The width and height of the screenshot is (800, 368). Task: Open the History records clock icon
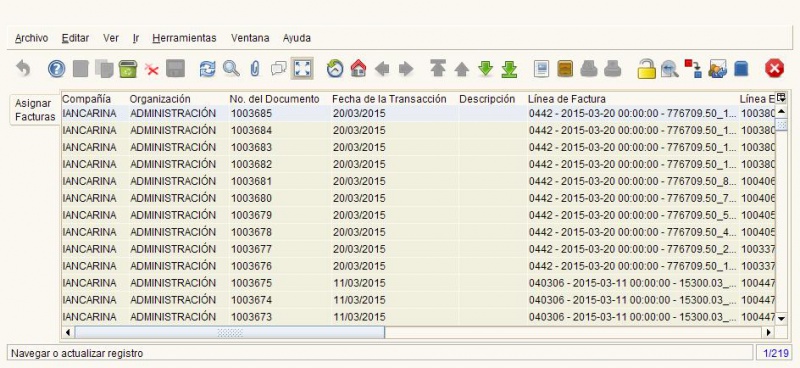pos(335,68)
